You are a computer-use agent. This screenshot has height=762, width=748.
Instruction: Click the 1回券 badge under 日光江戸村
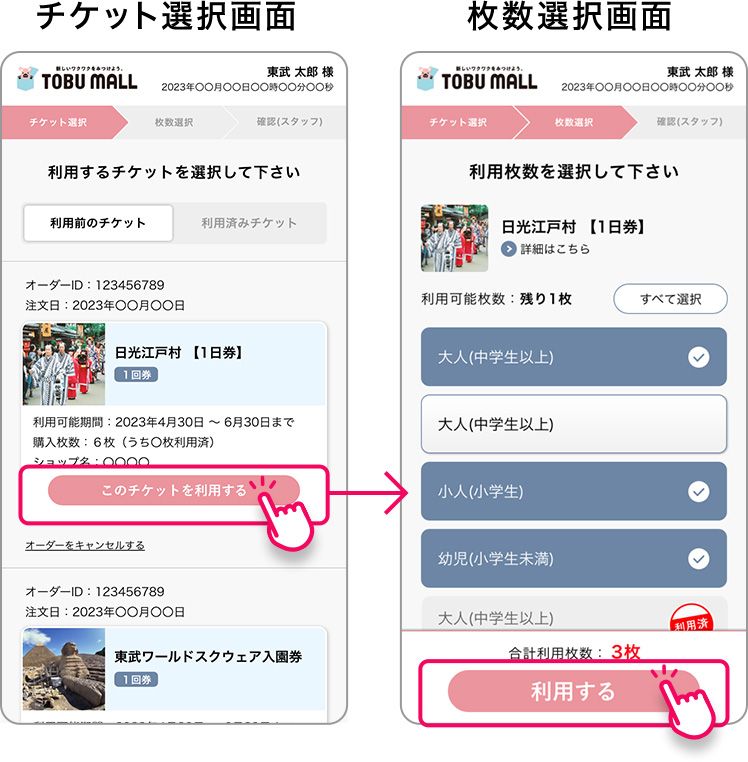[x=136, y=375]
